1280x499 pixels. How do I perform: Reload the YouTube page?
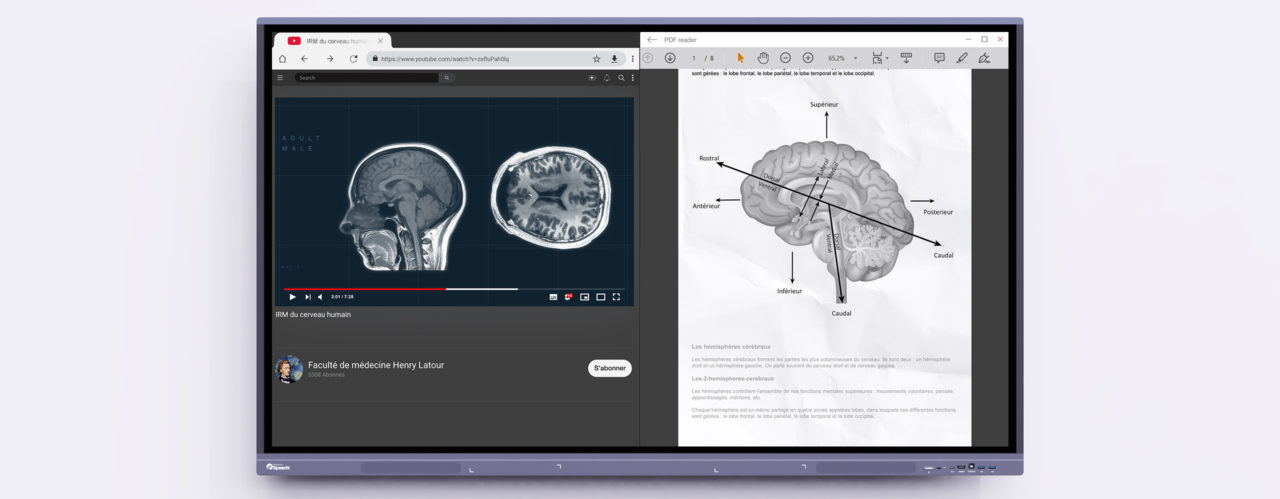pos(353,59)
